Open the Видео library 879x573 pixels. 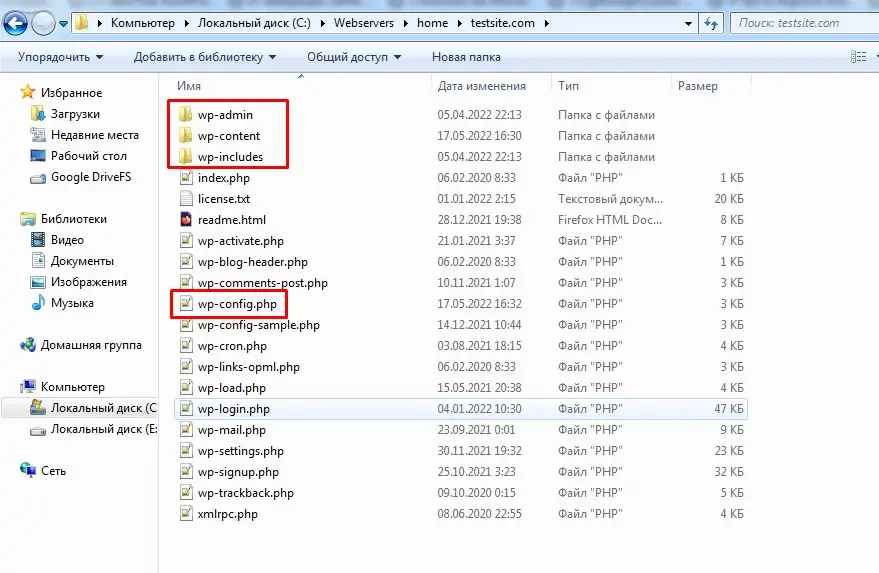tap(67, 240)
